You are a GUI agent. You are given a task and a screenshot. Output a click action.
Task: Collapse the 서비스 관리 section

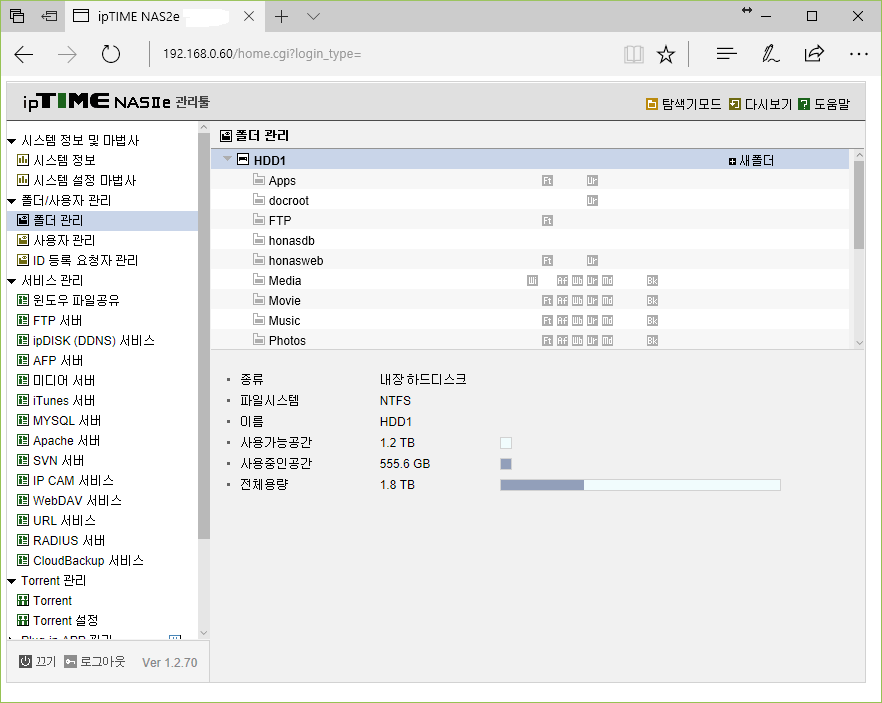coord(11,281)
